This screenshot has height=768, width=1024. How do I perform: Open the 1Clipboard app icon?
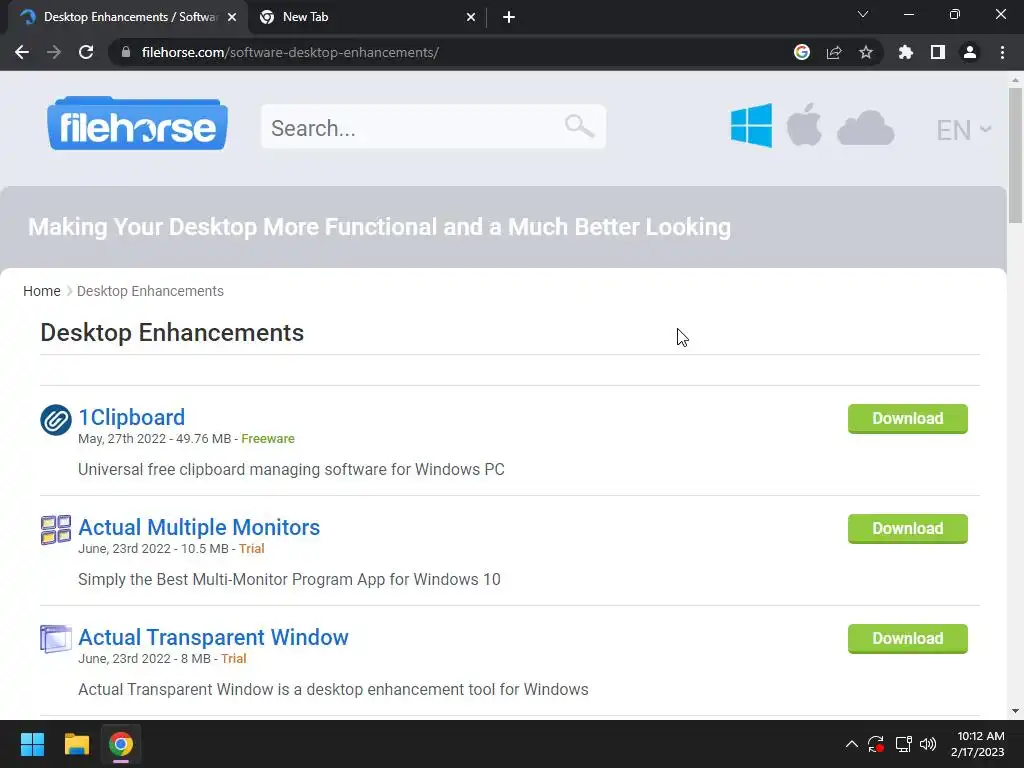click(x=56, y=419)
